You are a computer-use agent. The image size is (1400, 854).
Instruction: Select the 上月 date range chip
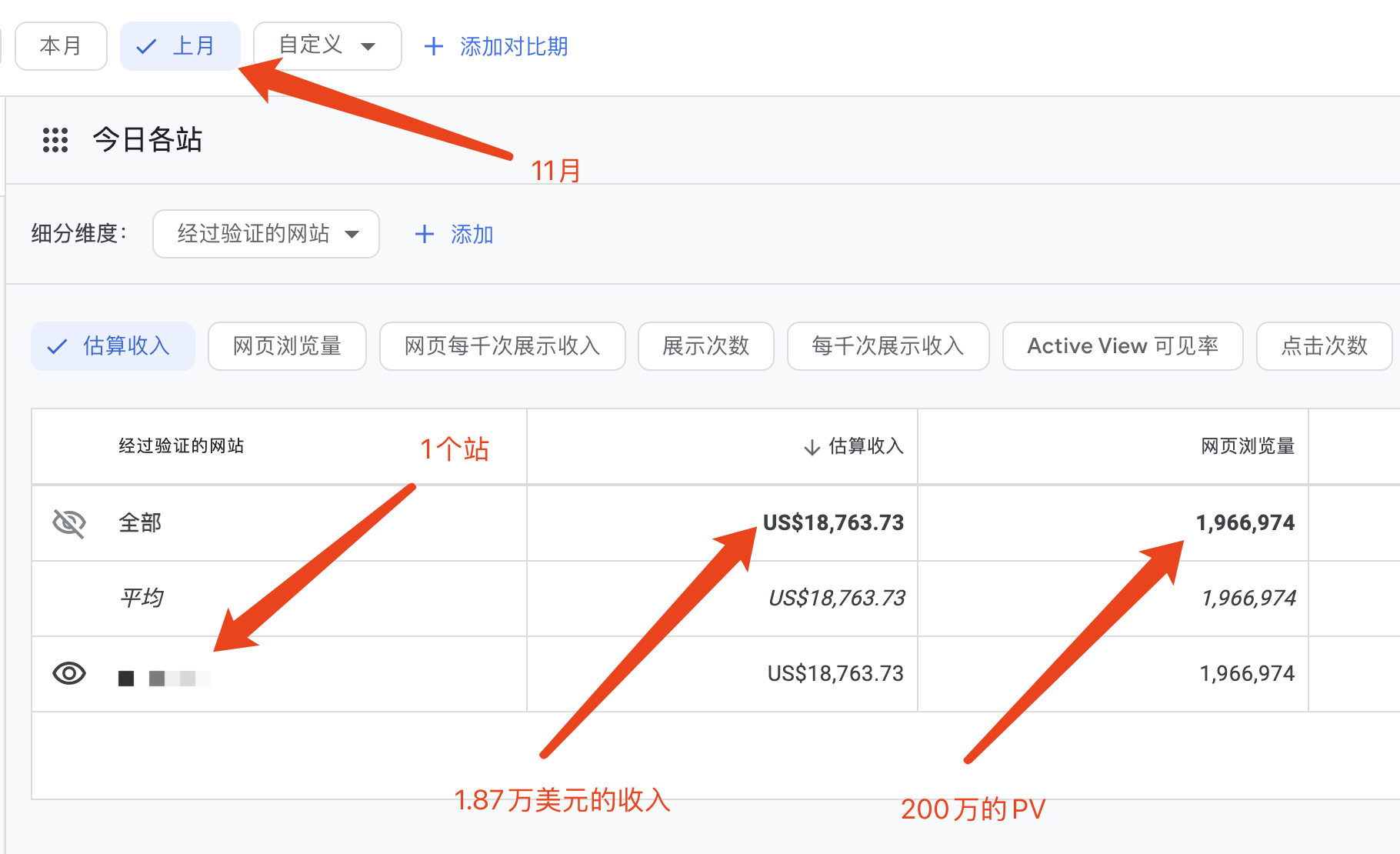point(180,46)
